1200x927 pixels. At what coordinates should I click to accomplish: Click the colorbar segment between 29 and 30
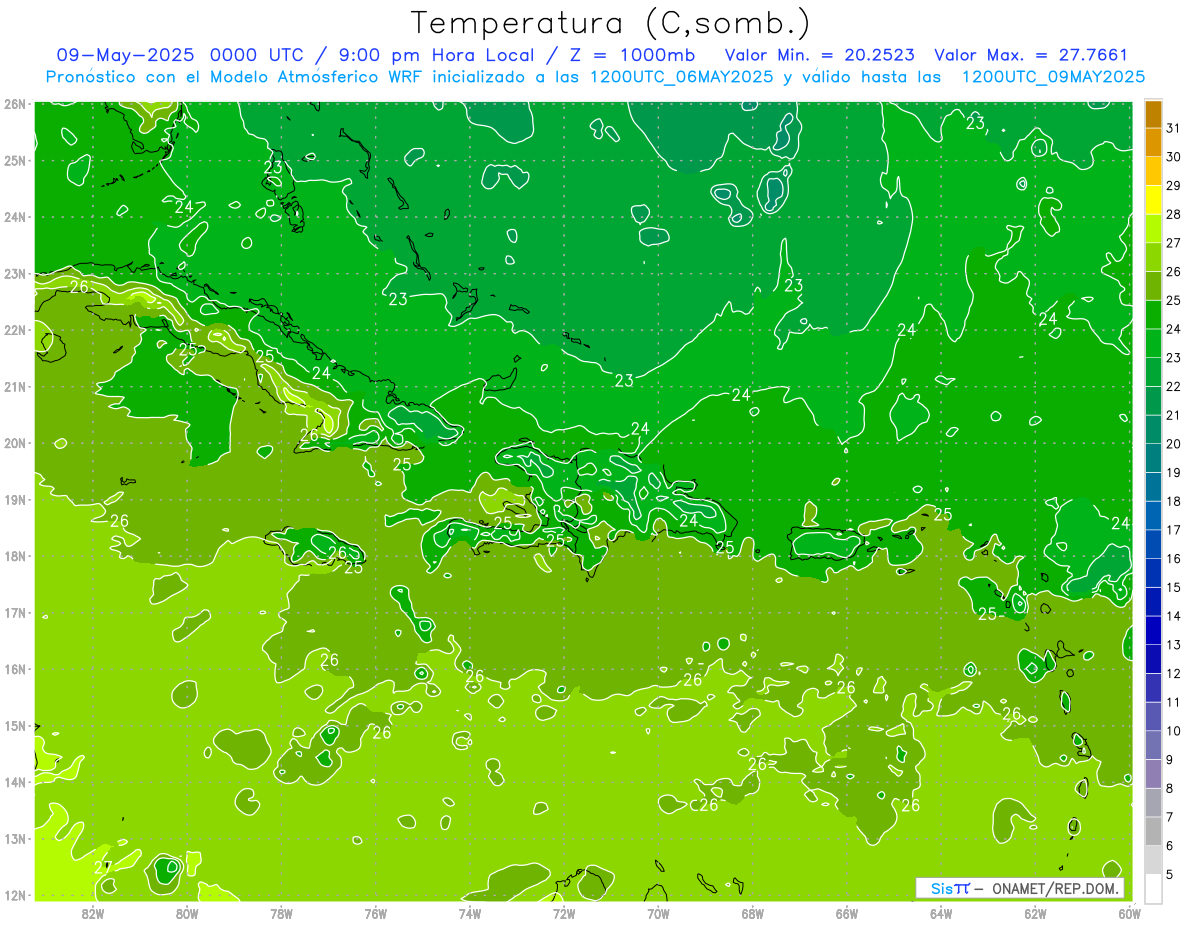[x=1153, y=171]
